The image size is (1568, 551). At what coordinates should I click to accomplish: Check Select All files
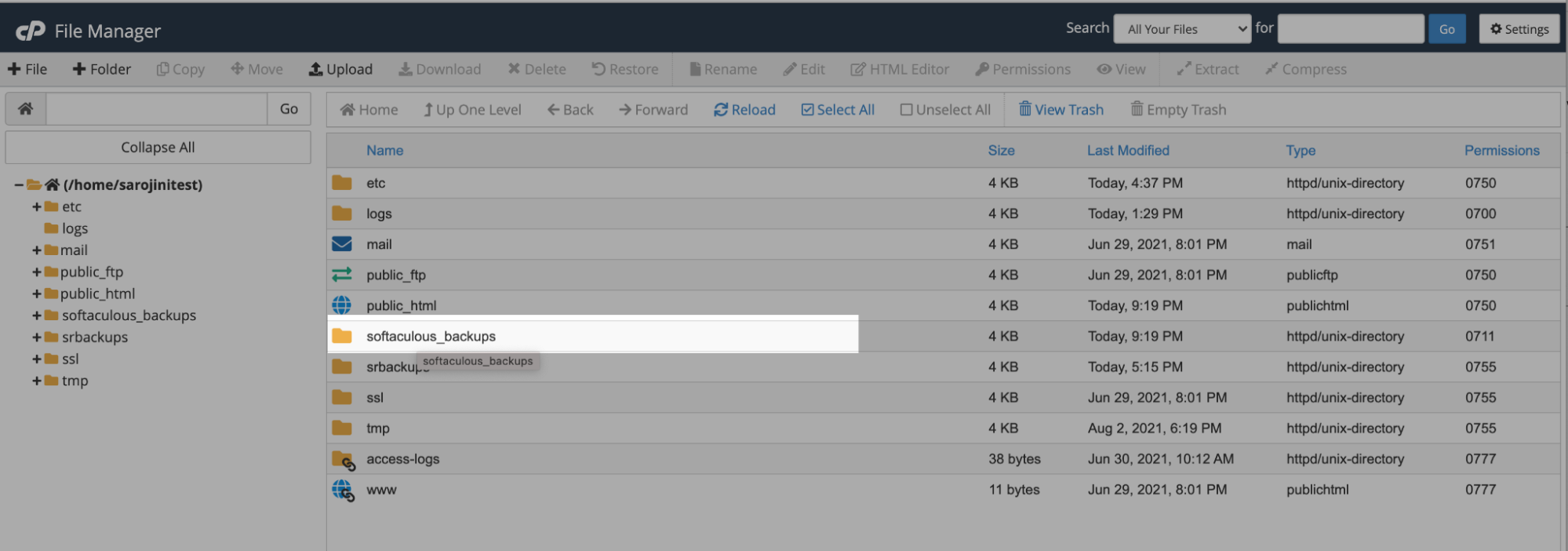point(838,110)
